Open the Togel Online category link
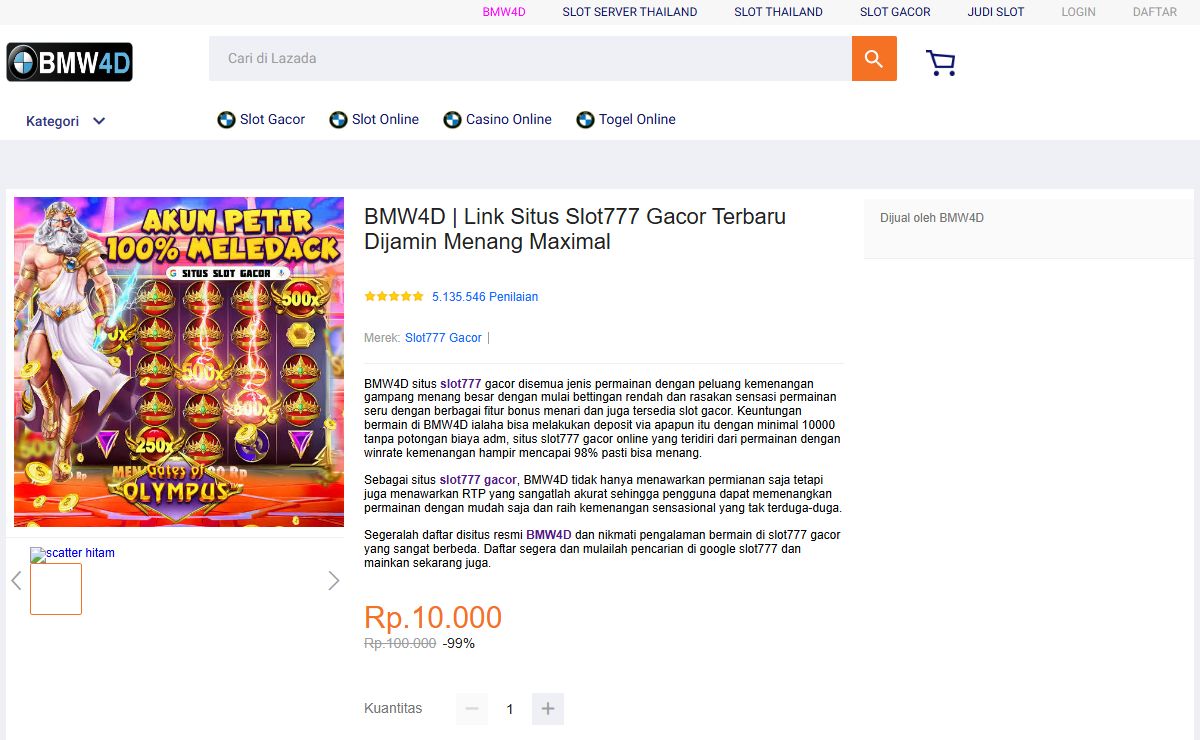The image size is (1200, 740). 626,119
